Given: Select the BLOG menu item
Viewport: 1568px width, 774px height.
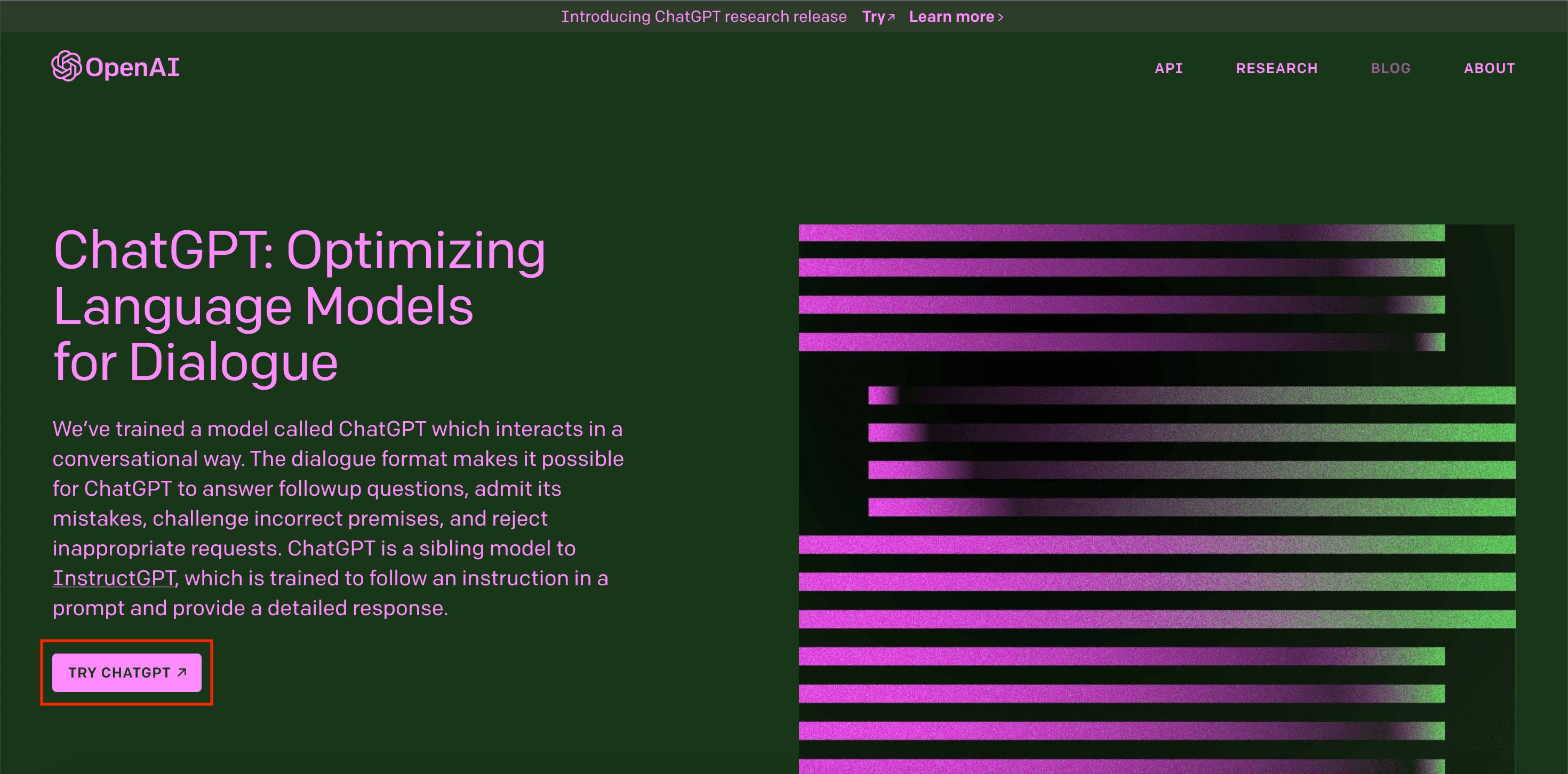Looking at the screenshot, I should tap(1390, 68).
